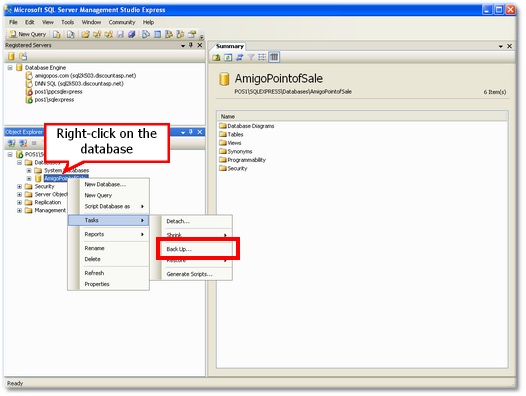The width and height of the screenshot is (526, 396).
Task: Expand the Management folder
Action: point(19,210)
